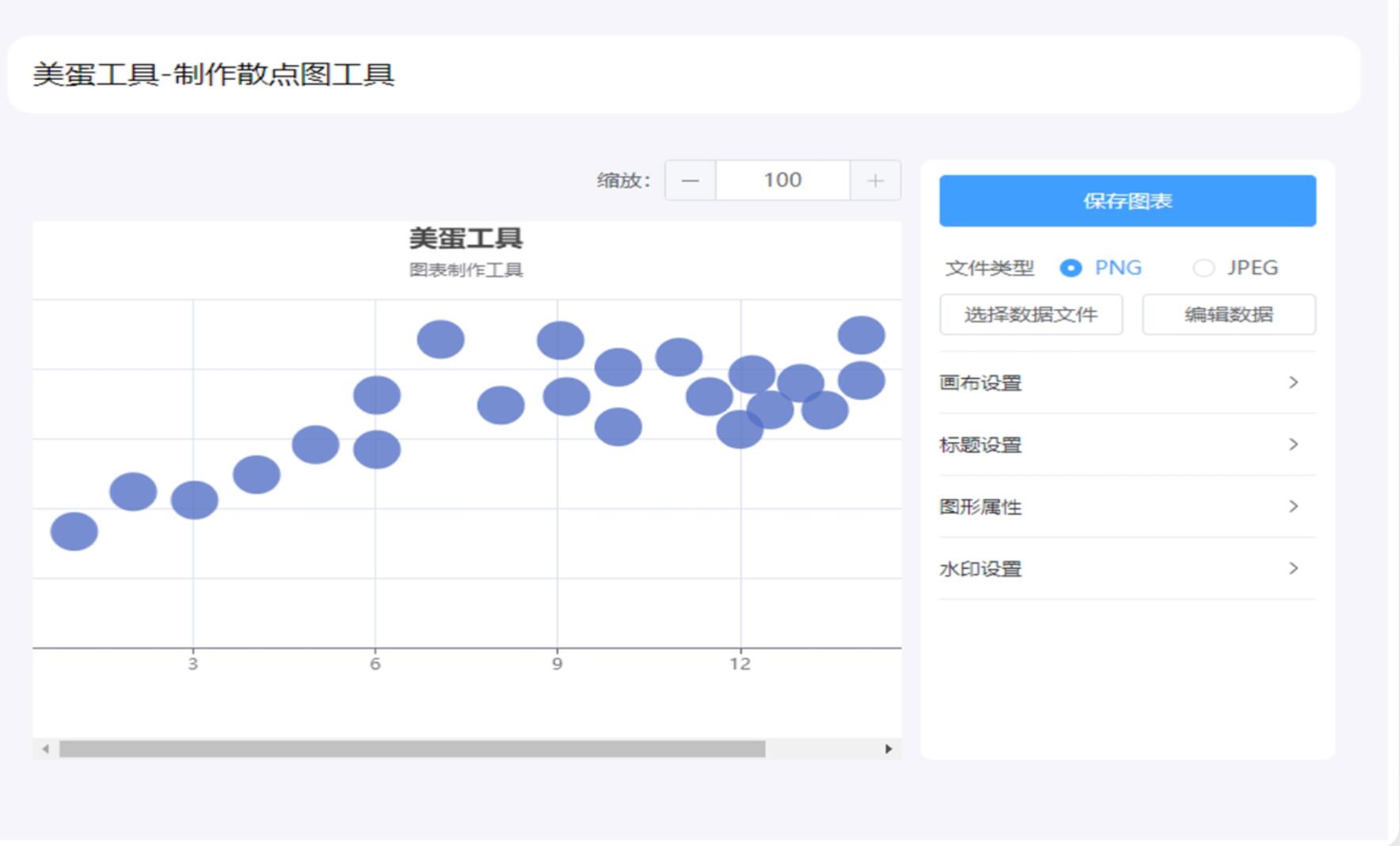
Task: Click the zoom value field showing 100
Action: [x=783, y=181]
